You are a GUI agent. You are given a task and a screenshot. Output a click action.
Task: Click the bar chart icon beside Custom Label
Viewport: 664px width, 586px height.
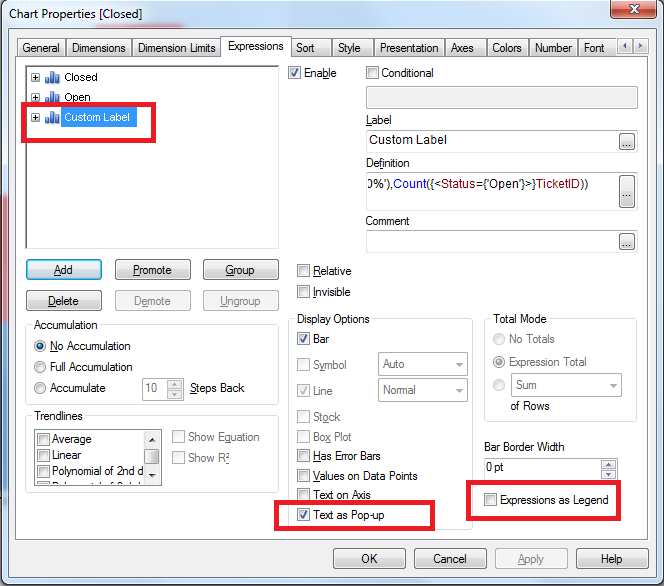tap(52, 117)
